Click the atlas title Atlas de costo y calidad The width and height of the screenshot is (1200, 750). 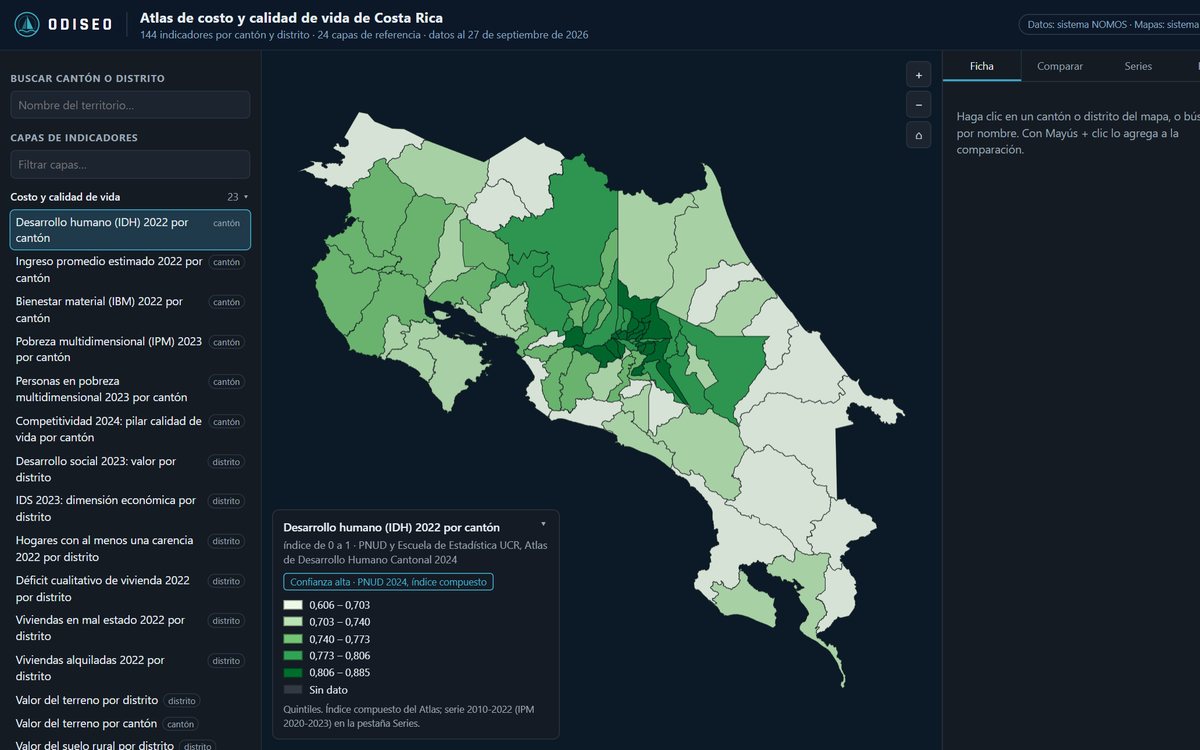pyautogui.click(x=291, y=18)
